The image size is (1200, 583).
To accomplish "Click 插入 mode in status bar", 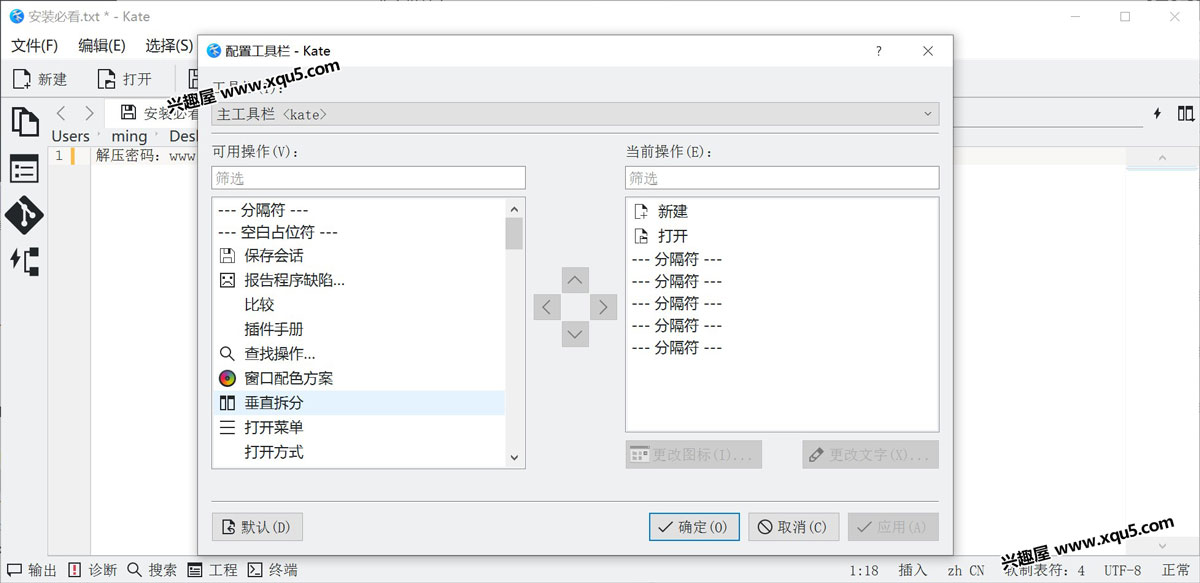I will tap(913, 570).
